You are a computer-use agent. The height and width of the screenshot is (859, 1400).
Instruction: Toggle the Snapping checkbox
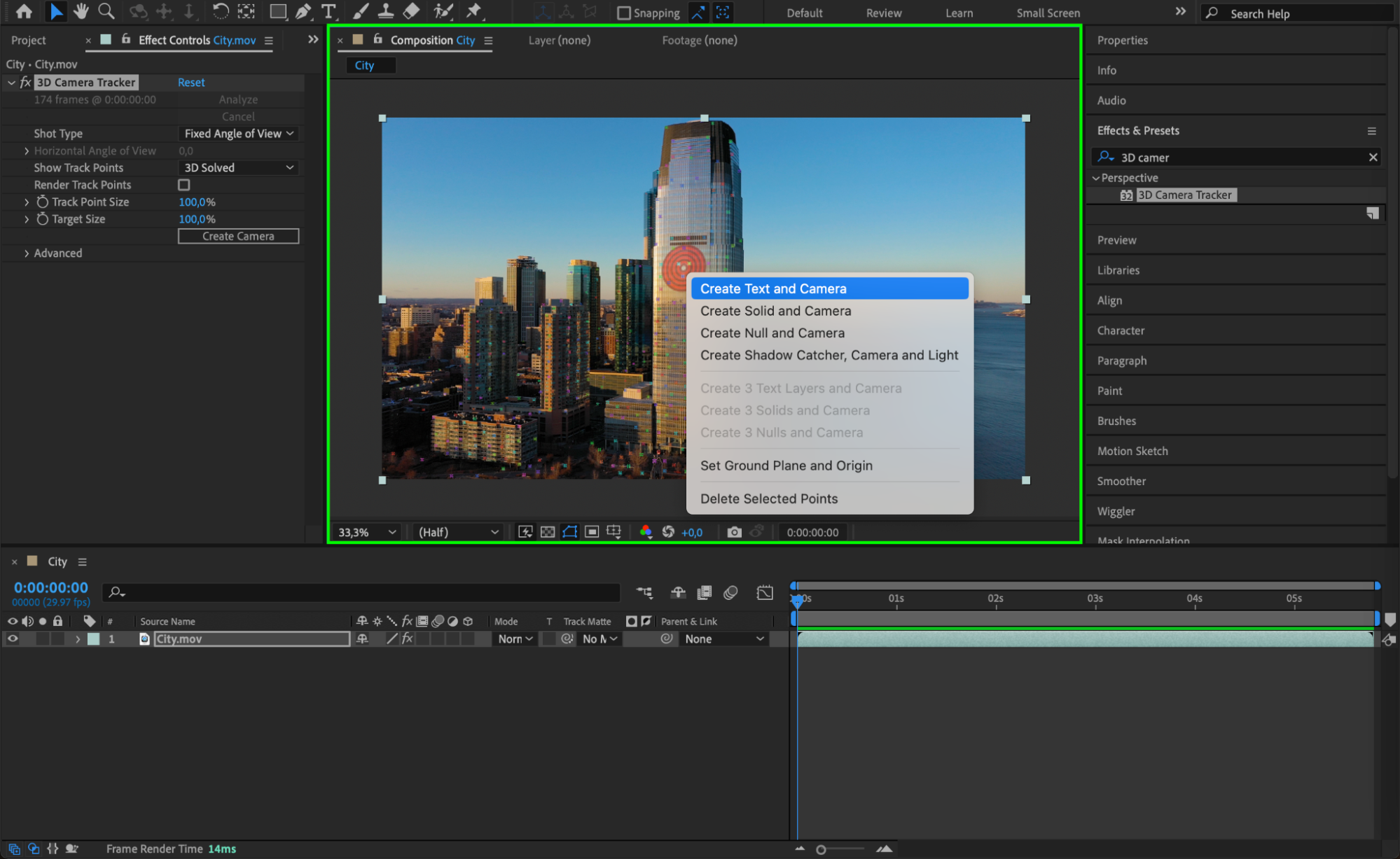[623, 13]
